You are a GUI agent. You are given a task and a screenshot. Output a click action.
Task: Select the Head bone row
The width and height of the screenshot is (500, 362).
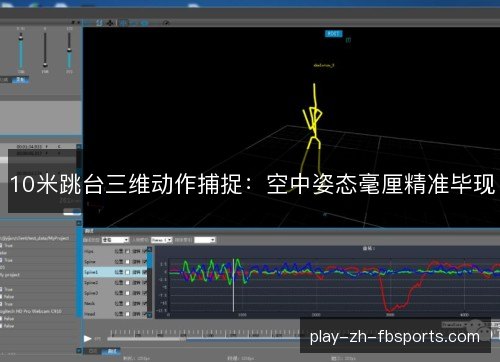[115, 314]
